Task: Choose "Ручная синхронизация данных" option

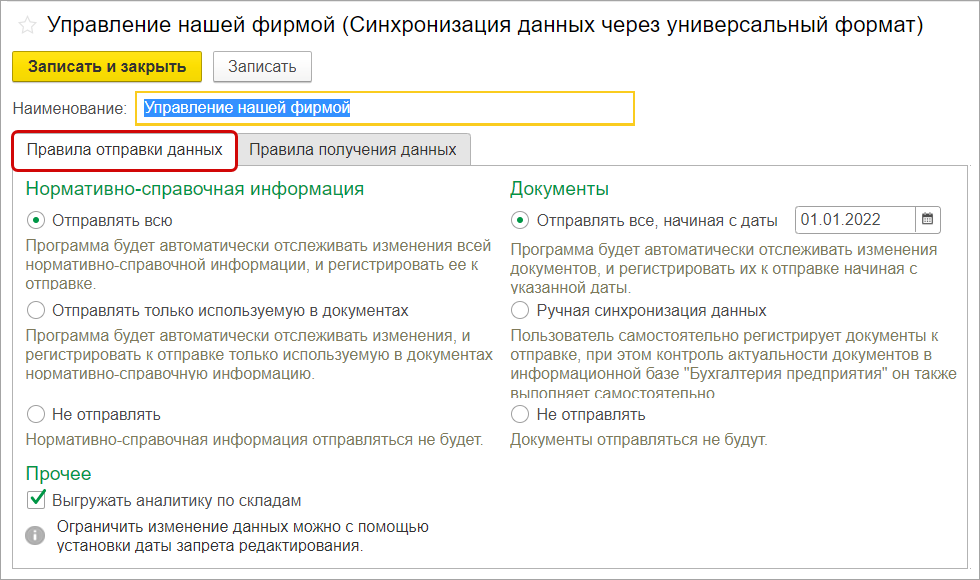Action: 519,310
